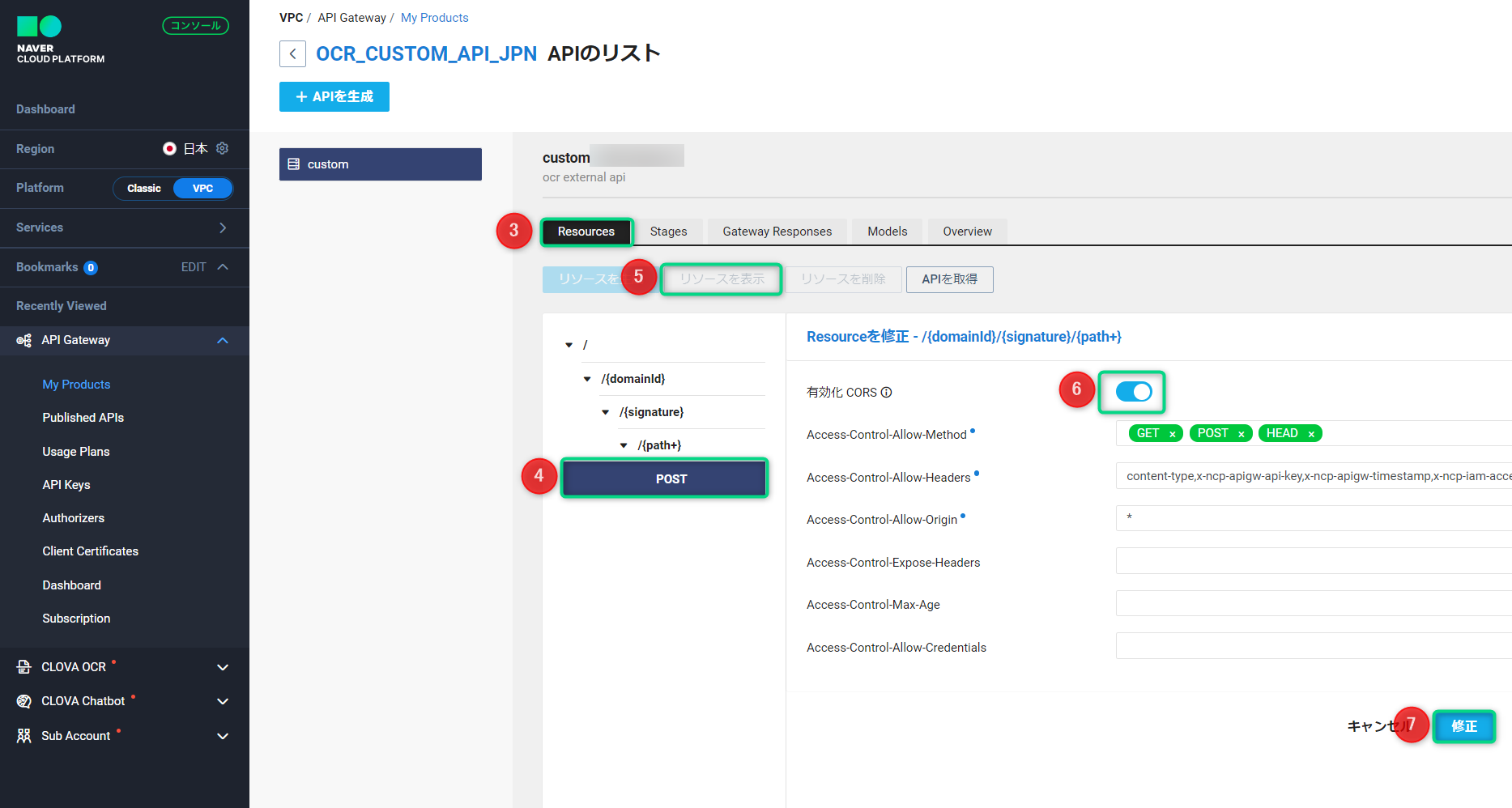
Task: Click the Access-Control-Allow-Origin input field
Action: pos(1312,518)
